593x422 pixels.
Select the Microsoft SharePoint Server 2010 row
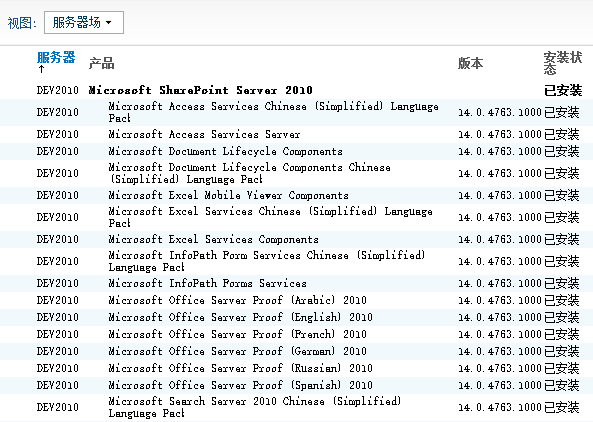(x=296, y=90)
